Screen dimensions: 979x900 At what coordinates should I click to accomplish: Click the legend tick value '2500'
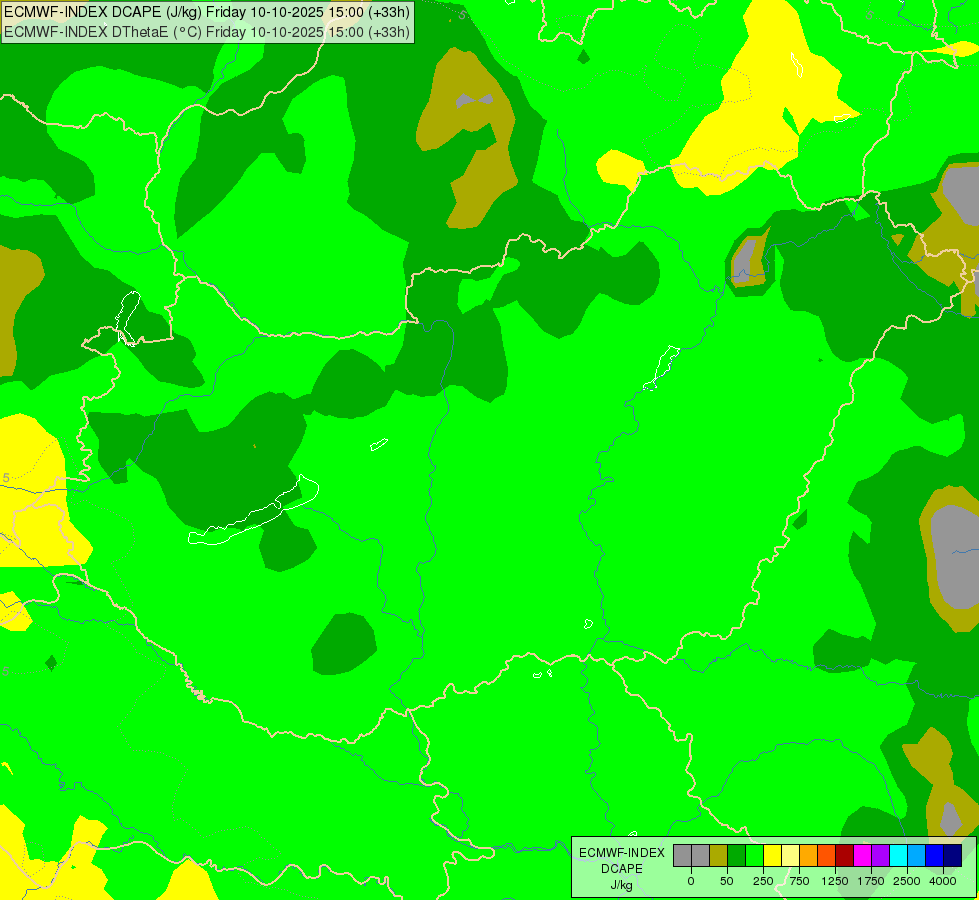coord(907,881)
